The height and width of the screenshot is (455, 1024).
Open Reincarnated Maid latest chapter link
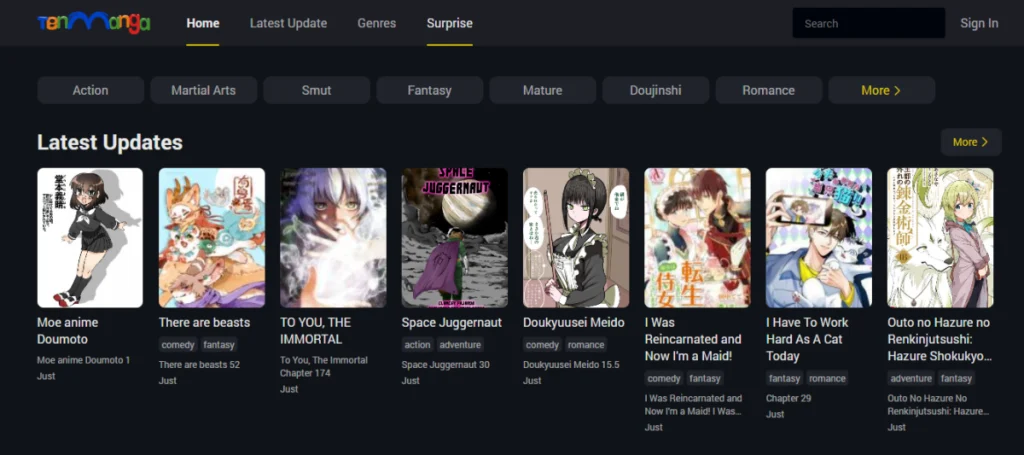(694, 405)
